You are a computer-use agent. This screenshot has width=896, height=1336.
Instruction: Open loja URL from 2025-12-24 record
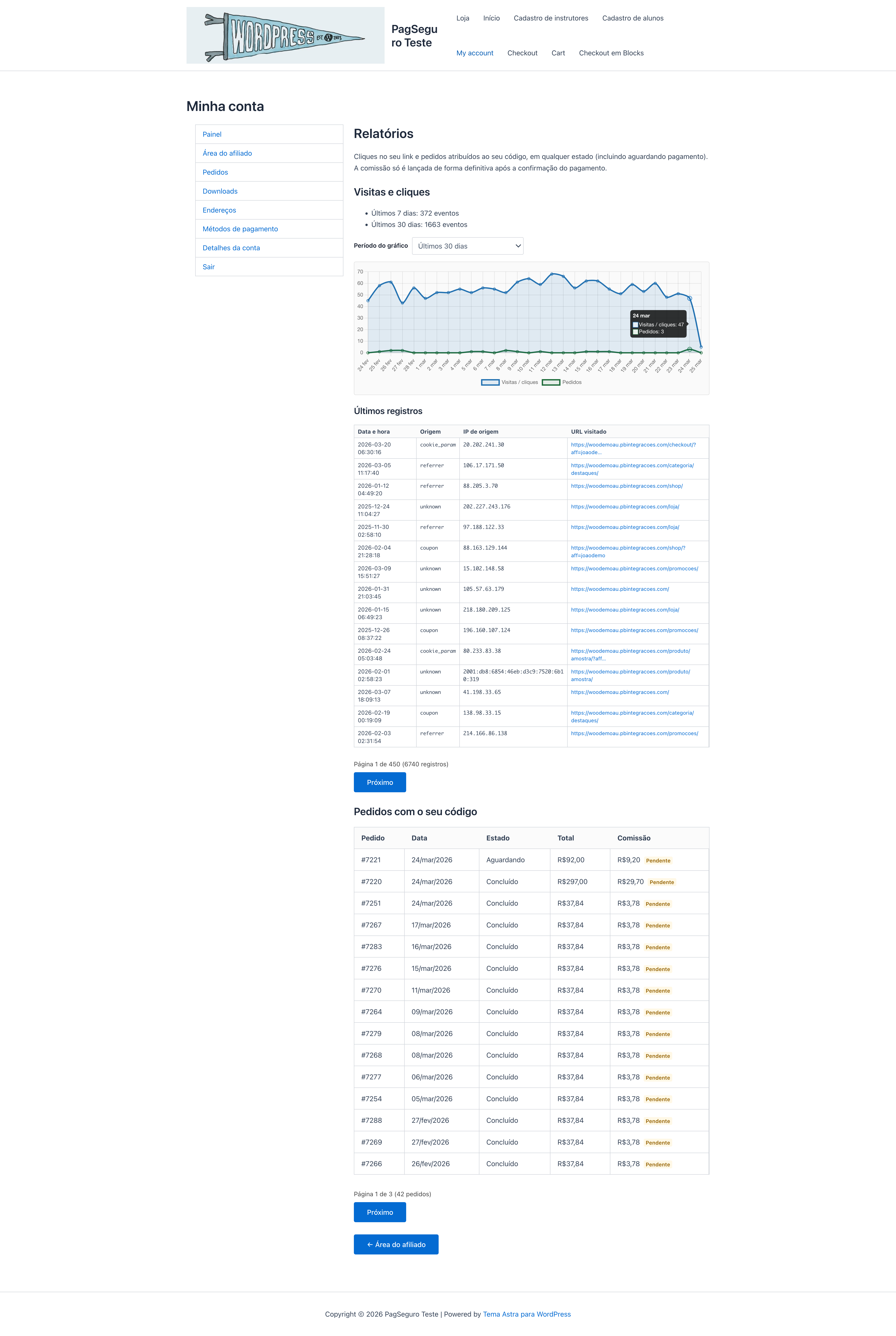625,506
